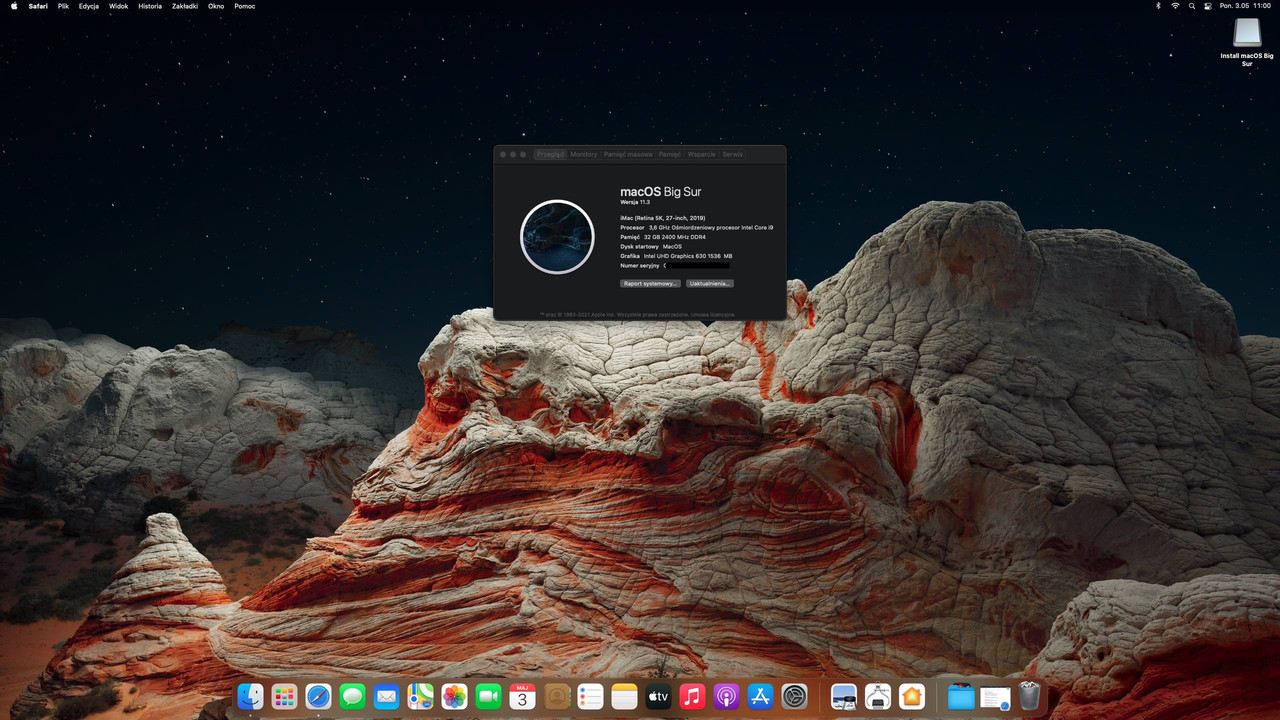
Task: Open System Preferences gear in Dock
Action: pyautogui.click(x=794, y=697)
